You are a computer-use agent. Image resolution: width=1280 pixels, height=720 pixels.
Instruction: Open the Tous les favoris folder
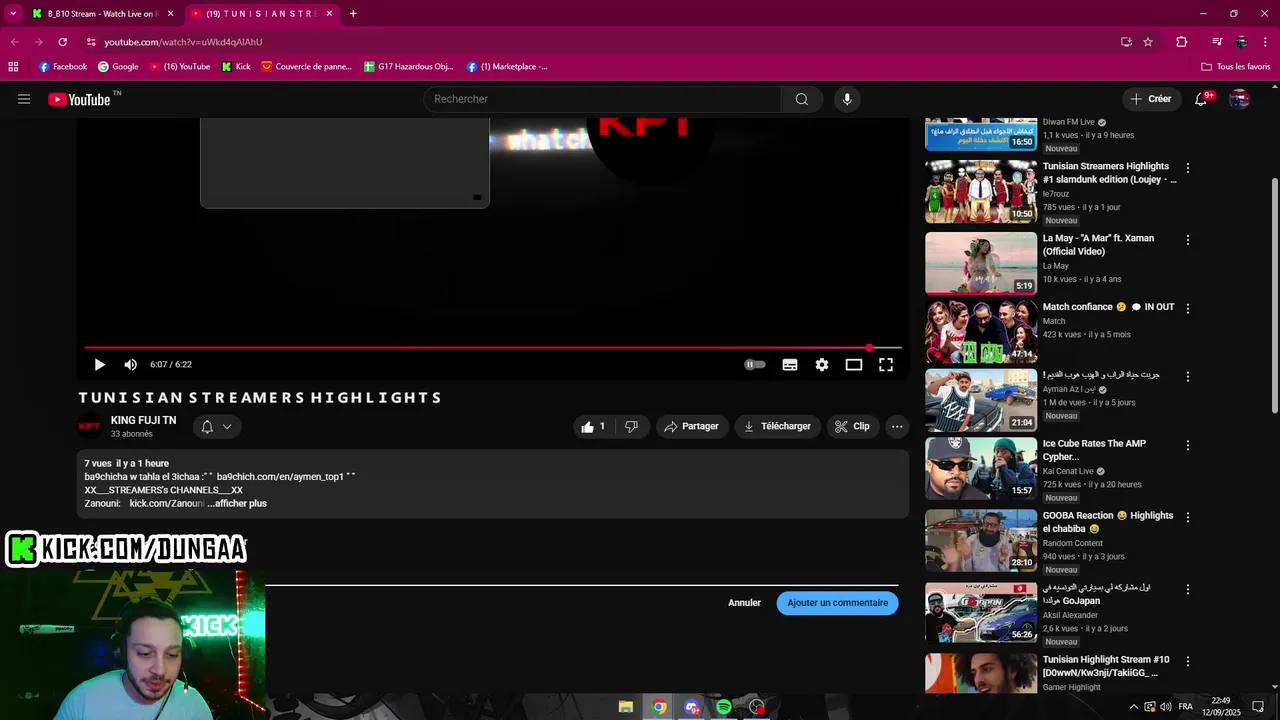[x=1235, y=67]
